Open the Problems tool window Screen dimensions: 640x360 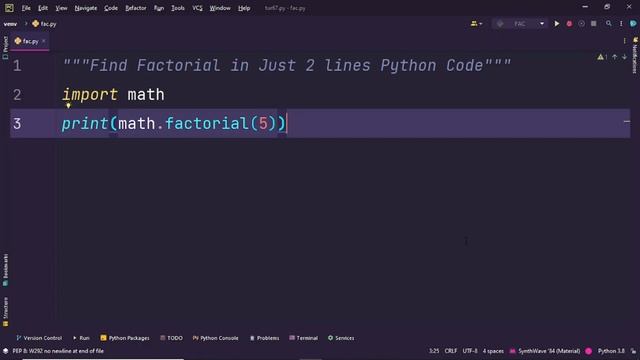point(264,338)
